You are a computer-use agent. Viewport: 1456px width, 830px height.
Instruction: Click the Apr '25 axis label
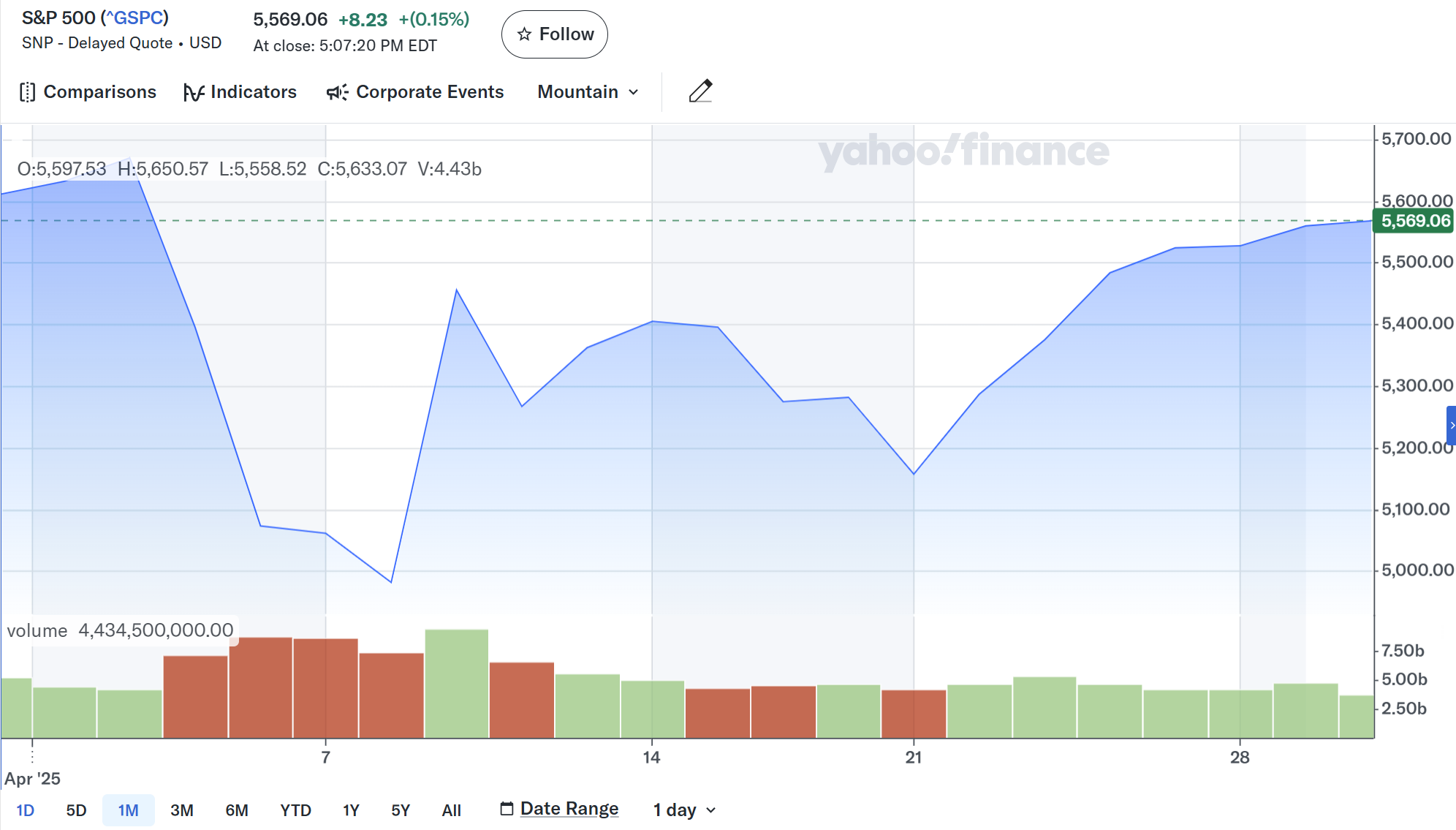point(32,779)
